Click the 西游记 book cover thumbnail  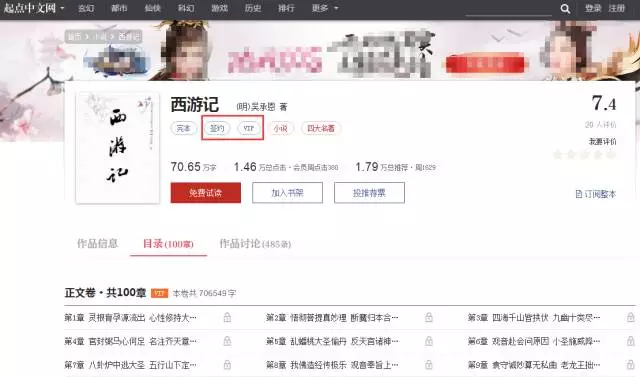click(118, 148)
